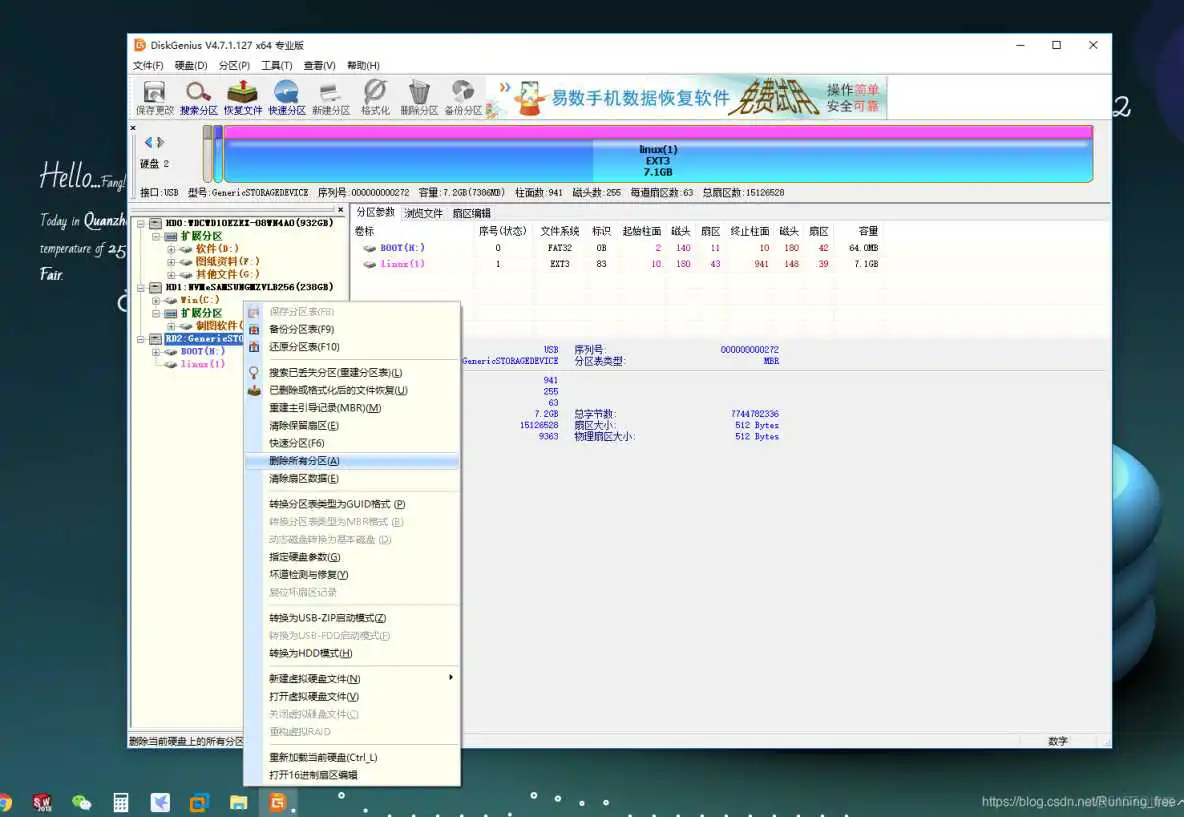
Task: Open the 新建虚拟硬盘文件 submenu arrow
Action: 449,677
